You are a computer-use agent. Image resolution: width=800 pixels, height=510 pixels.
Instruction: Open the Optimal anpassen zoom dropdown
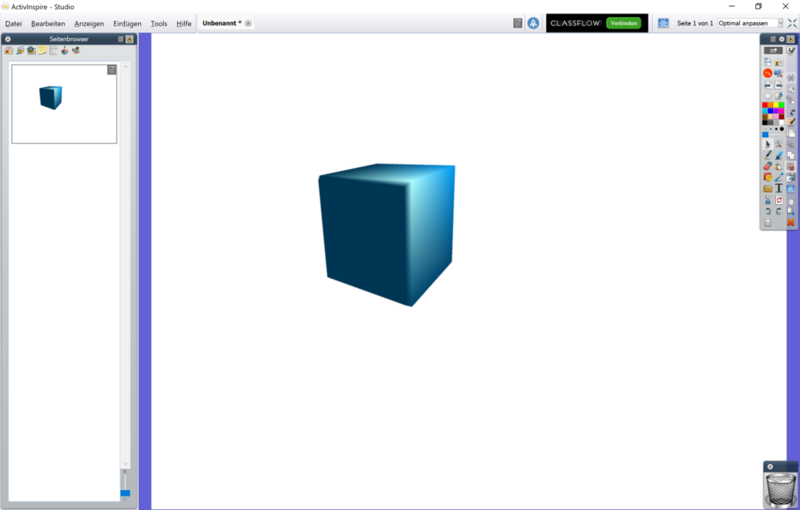[780, 23]
